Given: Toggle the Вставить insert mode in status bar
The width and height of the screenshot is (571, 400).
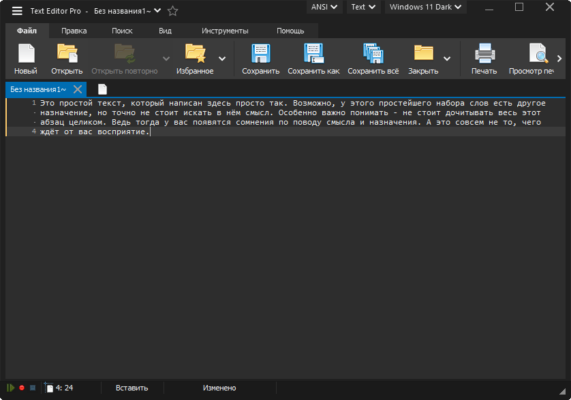Looking at the screenshot, I should coord(132,388).
